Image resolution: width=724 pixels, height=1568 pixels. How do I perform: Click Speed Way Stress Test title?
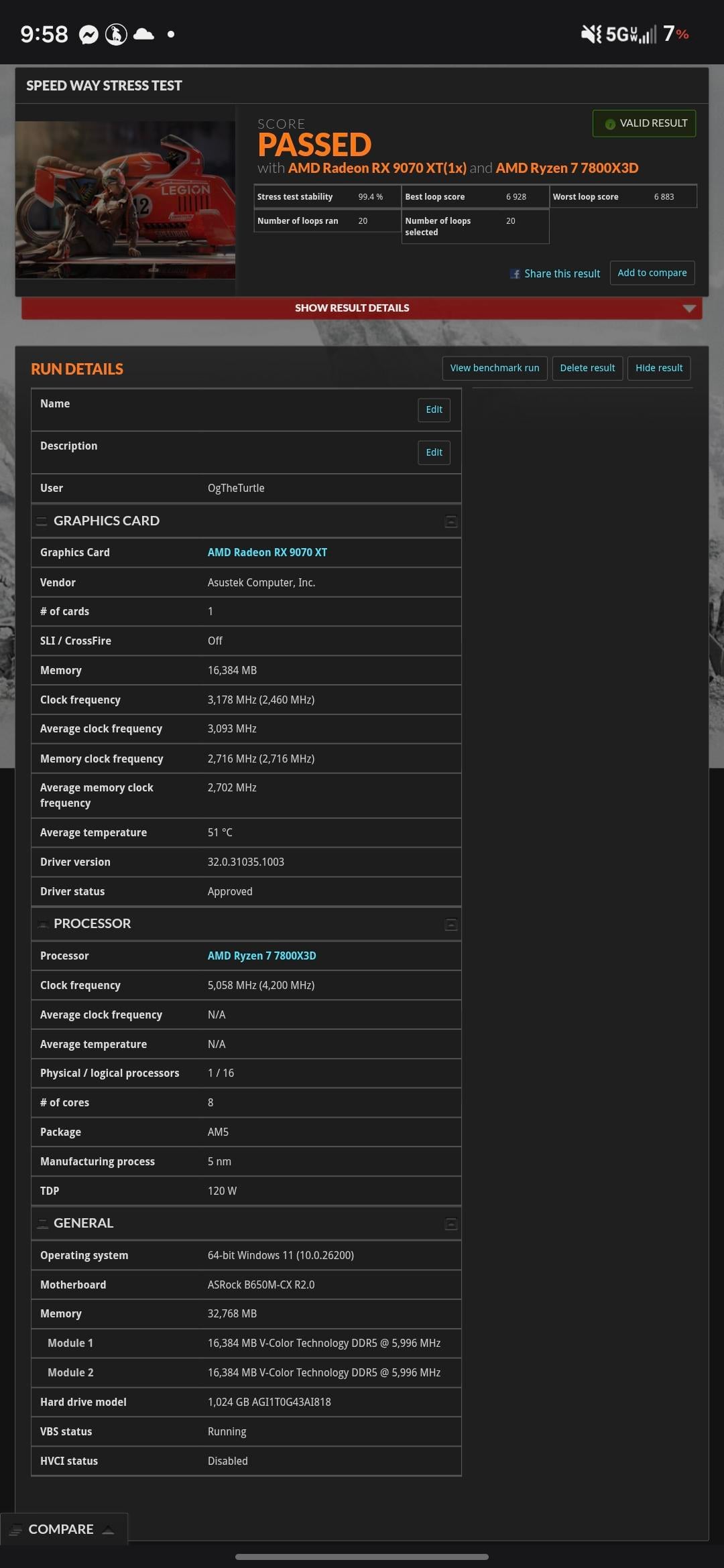[104, 86]
